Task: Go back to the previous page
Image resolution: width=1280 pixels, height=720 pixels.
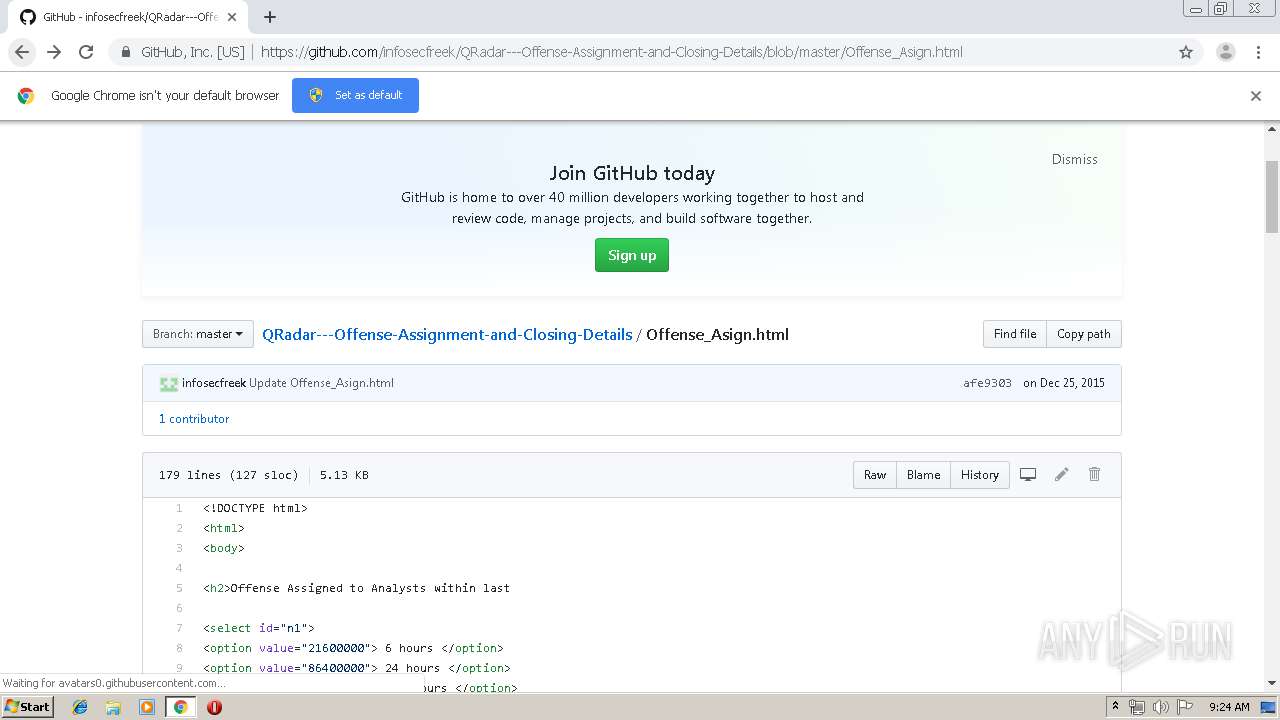Action: coord(22,52)
